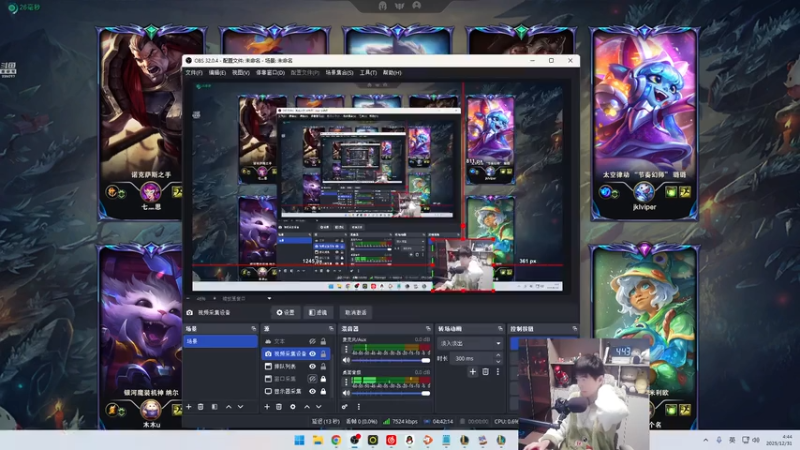
Task: Increase transition duration with up stepper
Action: coord(498,356)
